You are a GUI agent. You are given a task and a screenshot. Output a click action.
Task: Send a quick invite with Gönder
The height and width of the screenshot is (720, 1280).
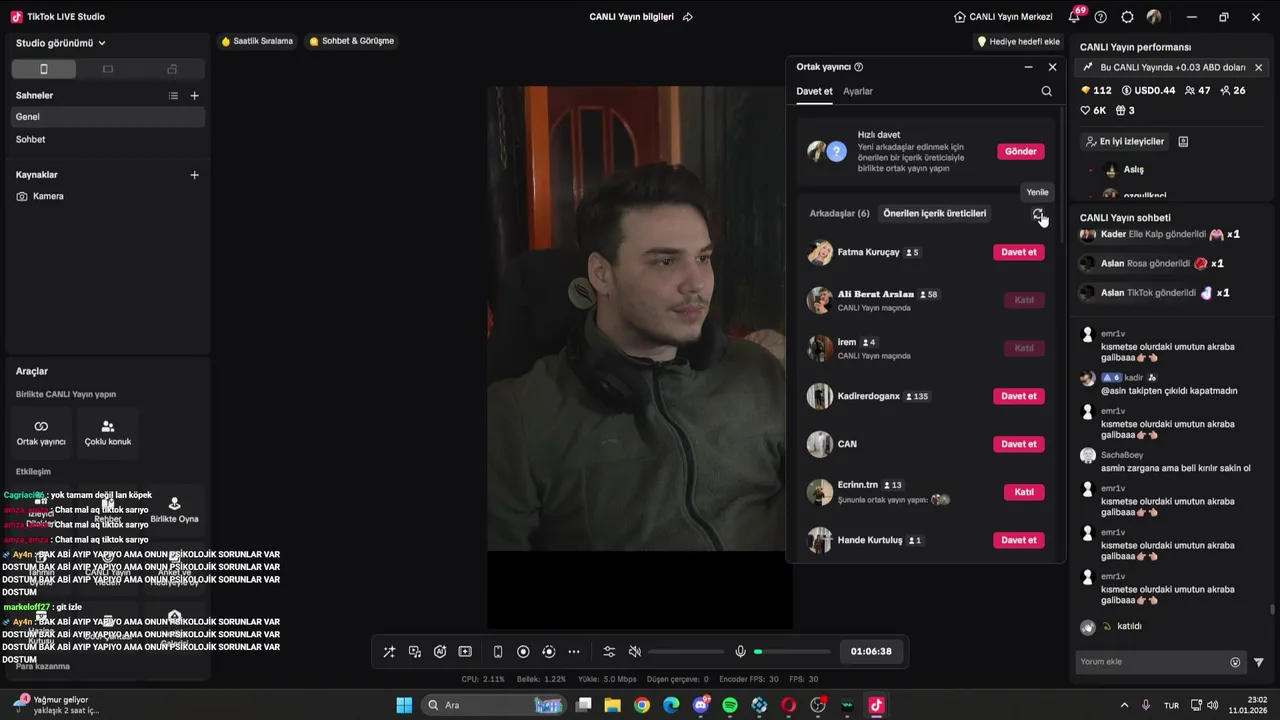(x=1021, y=152)
